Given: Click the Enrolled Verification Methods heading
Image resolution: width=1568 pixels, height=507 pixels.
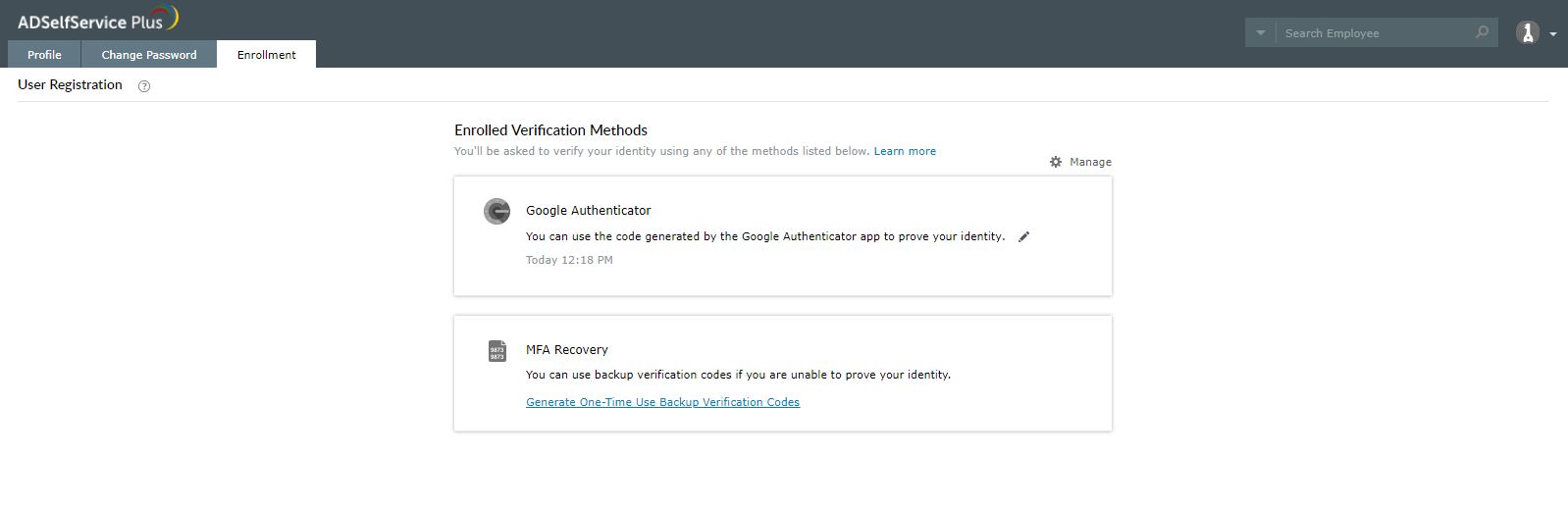Looking at the screenshot, I should tap(550, 130).
